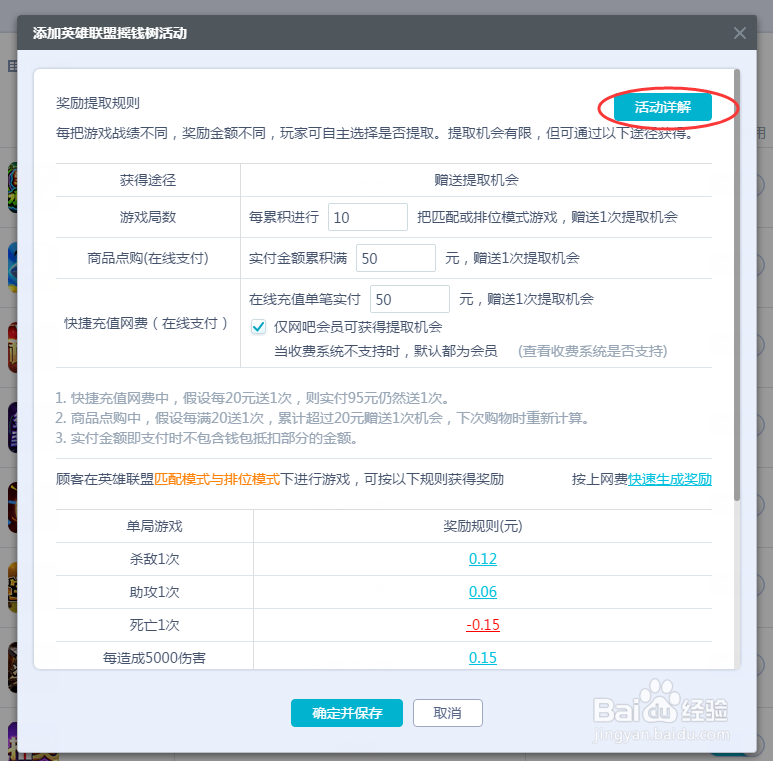Screen dimensions: 773x761
Task: Click the 取消 button
Action: [x=448, y=713]
